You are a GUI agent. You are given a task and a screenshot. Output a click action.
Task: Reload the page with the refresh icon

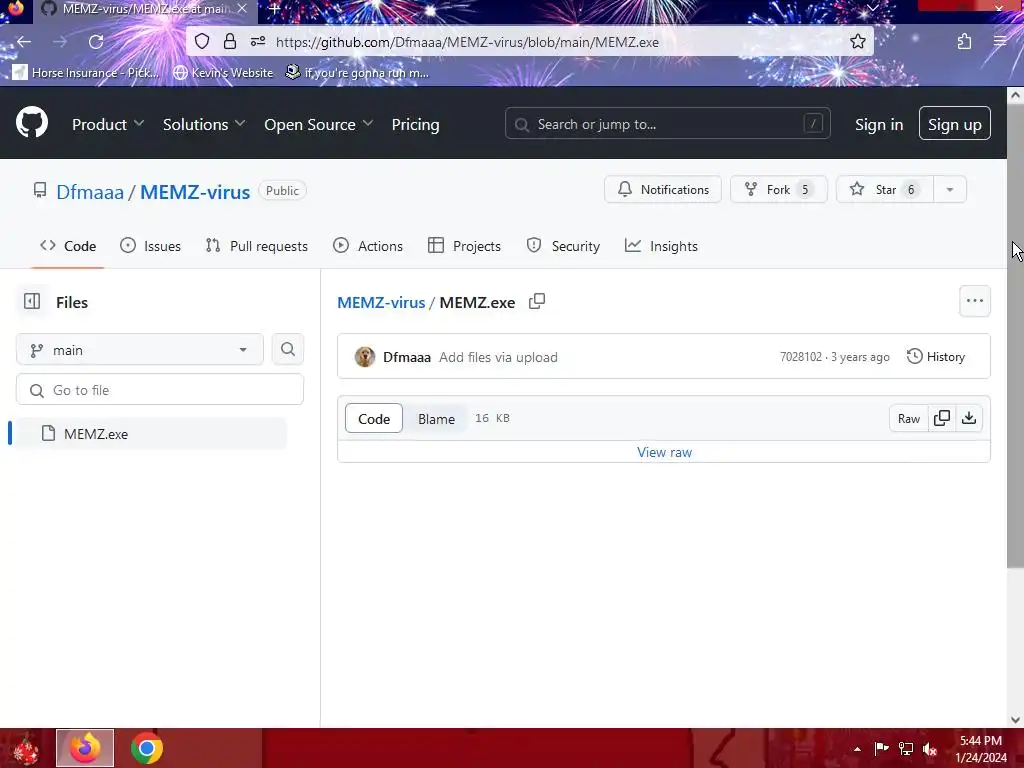96,42
